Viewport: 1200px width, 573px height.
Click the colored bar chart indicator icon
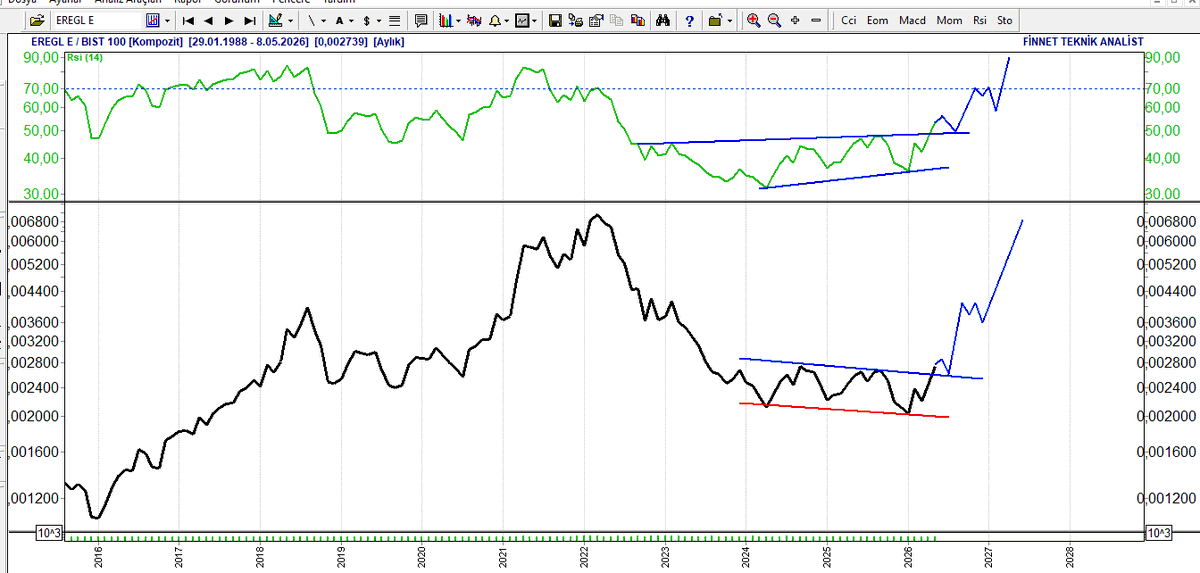pyautogui.click(x=446, y=20)
